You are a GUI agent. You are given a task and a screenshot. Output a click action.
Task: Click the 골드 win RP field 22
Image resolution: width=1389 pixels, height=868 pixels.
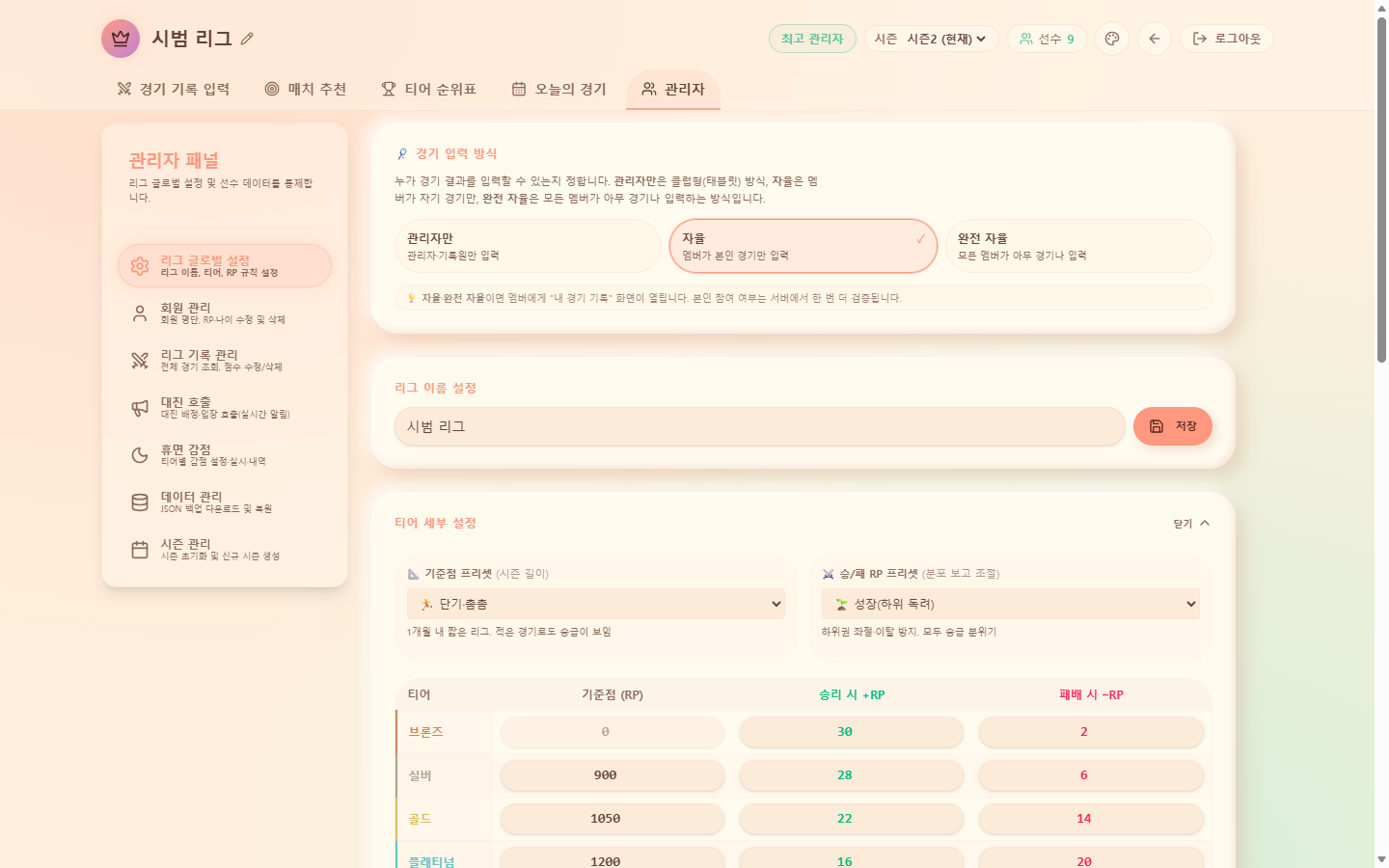852,819
